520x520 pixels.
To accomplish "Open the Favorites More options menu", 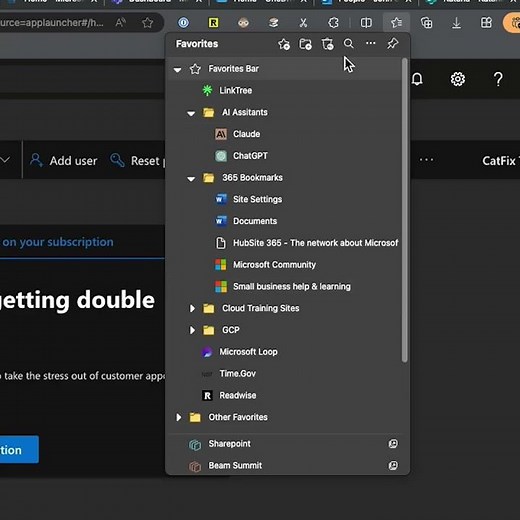I will point(371,43).
